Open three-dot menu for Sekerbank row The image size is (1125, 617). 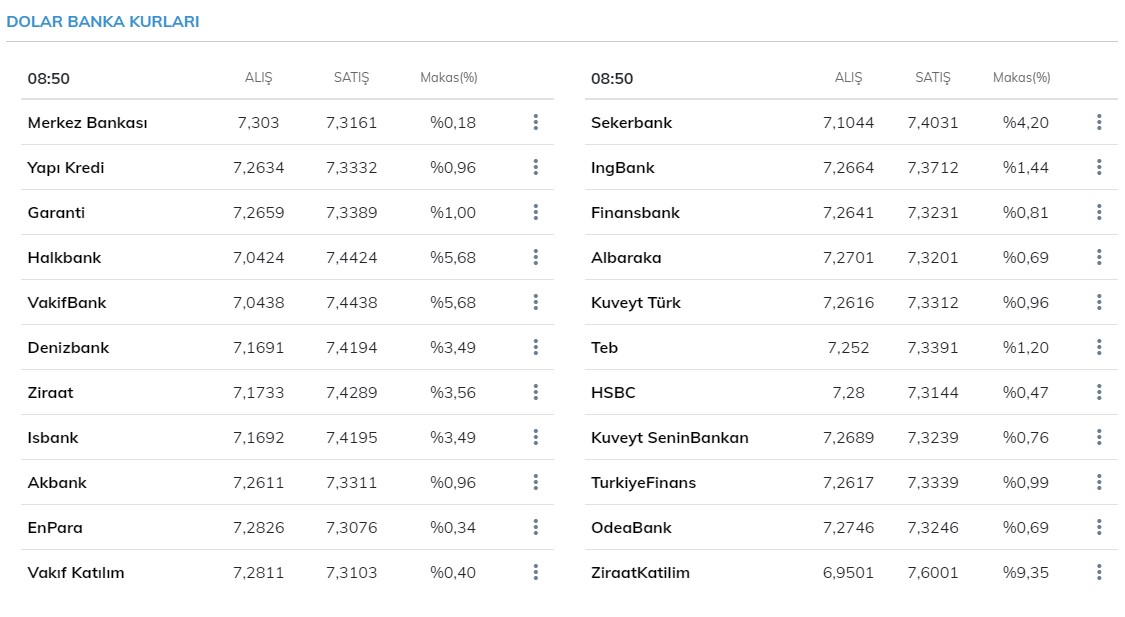[1099, 122]
